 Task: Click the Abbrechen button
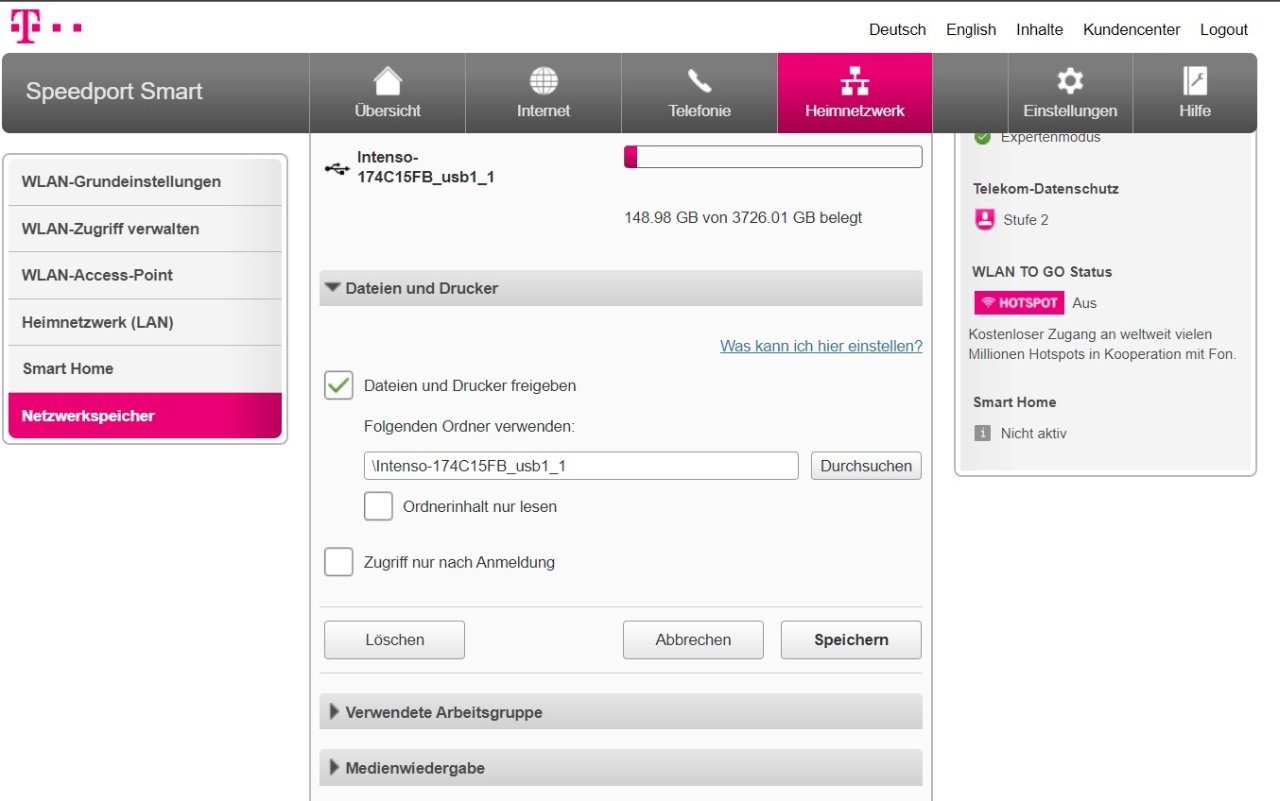tap(693, 640)
